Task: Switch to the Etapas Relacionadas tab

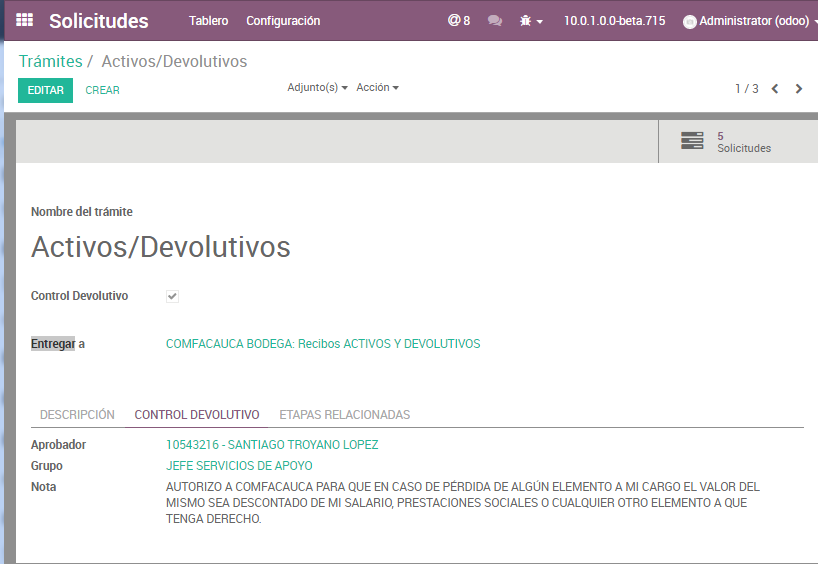Action: pos(344,414)
